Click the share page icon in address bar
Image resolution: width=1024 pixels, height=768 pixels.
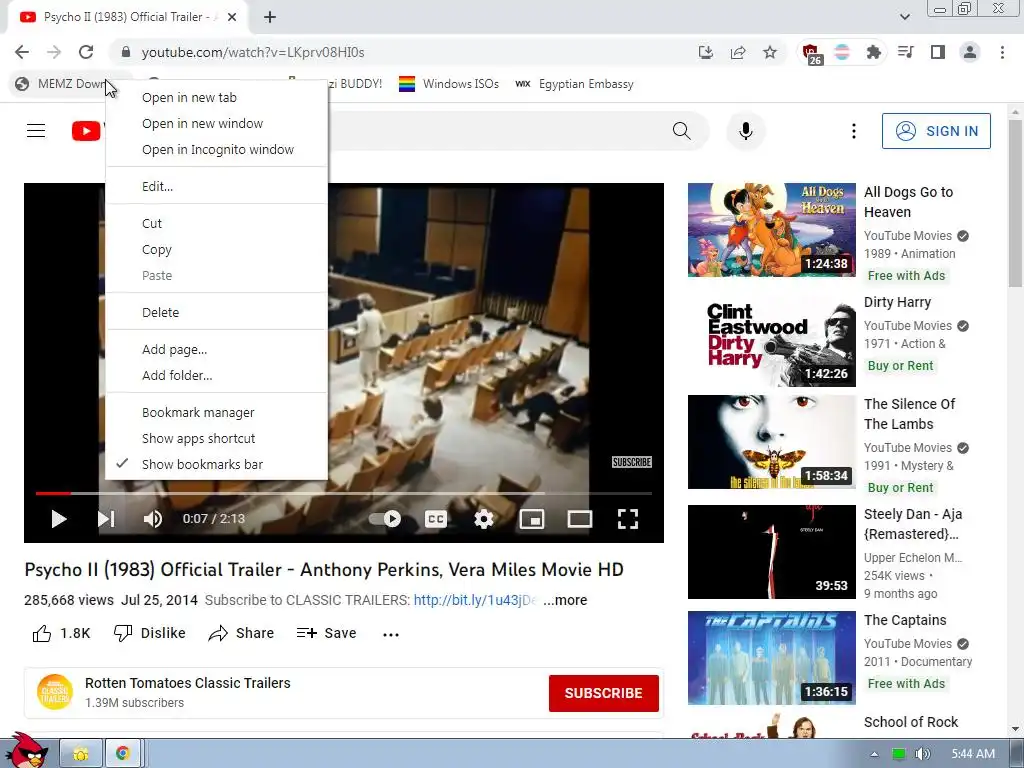(738, 52)
